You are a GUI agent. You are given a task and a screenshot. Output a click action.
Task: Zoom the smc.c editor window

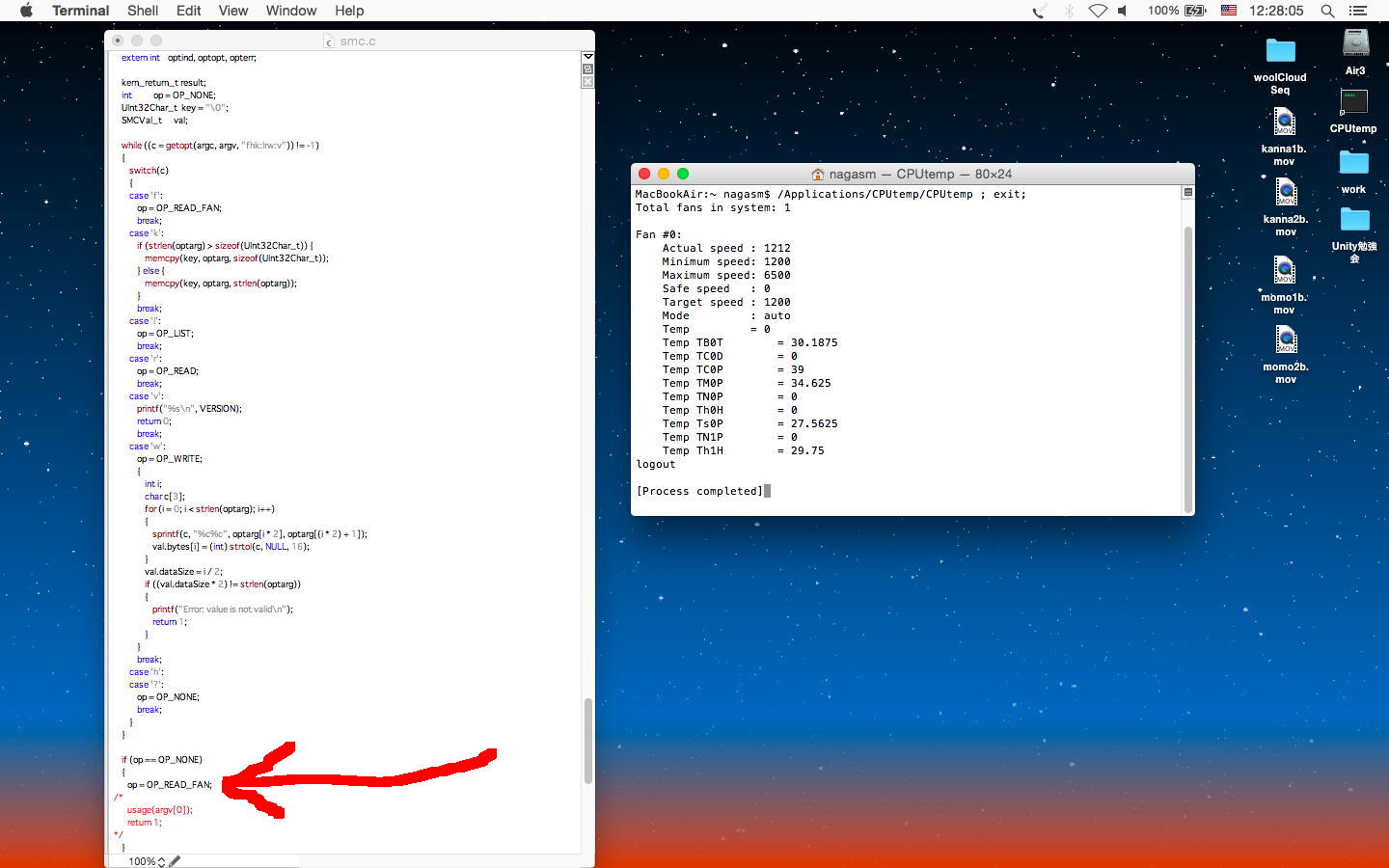tap(156, 41)
